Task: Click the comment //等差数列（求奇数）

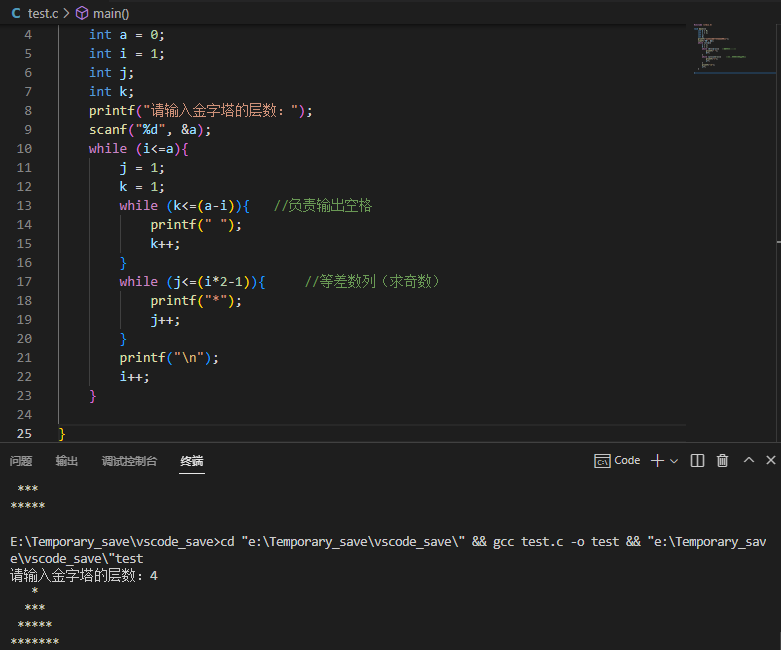Action: coord(372,281)
